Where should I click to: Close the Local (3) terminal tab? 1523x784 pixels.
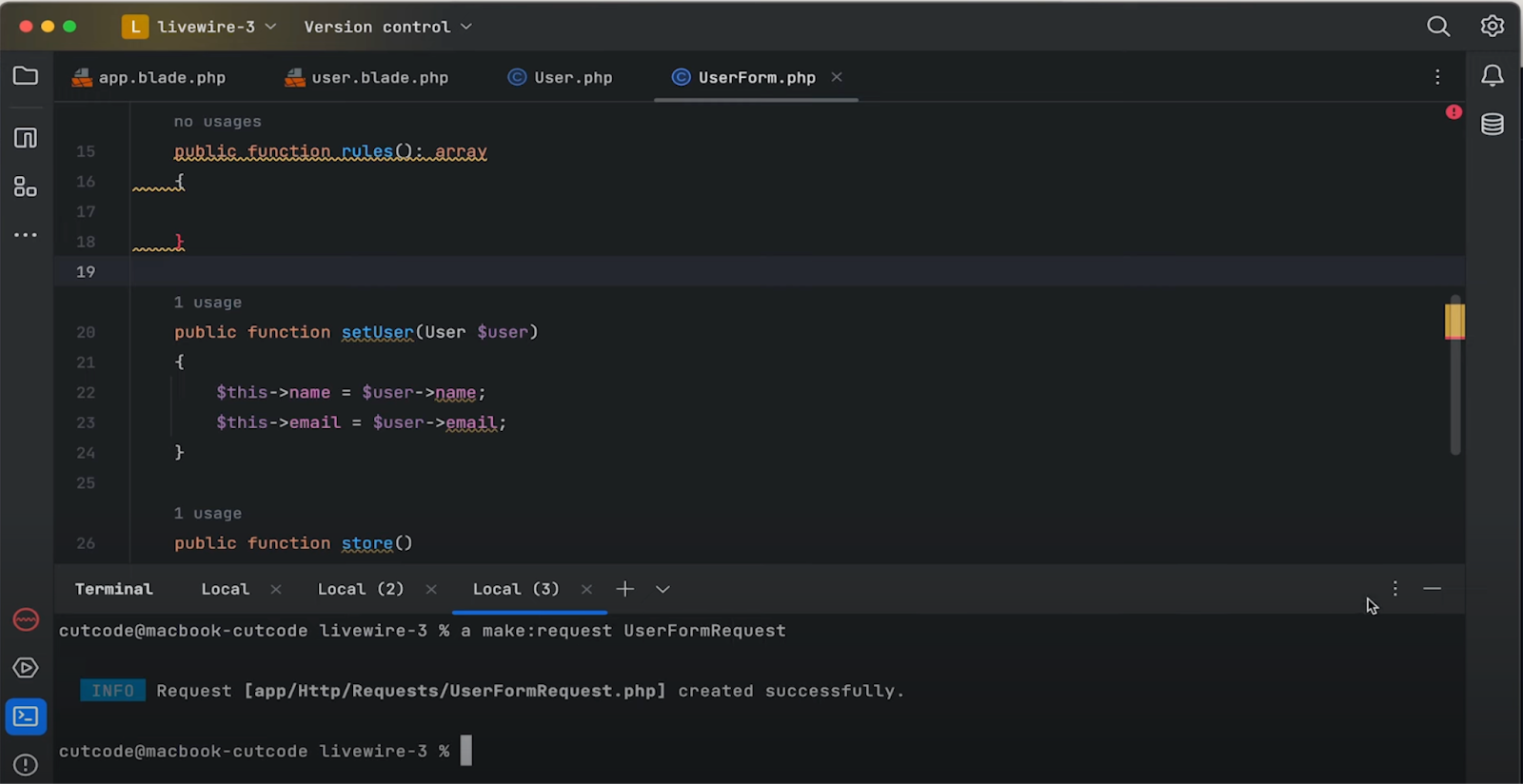pos(586,589)
